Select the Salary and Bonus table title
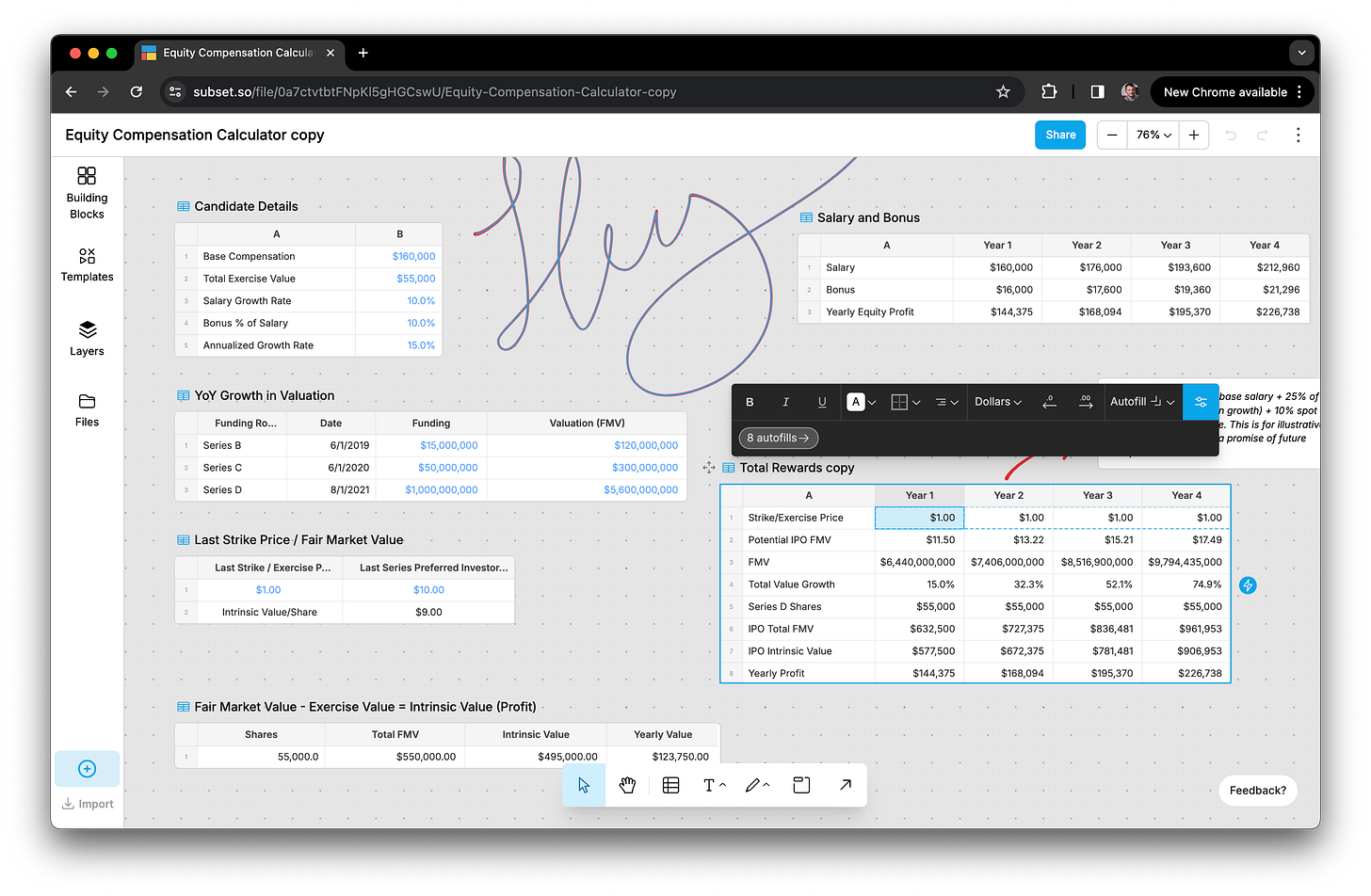 click(x=868, y=217)
